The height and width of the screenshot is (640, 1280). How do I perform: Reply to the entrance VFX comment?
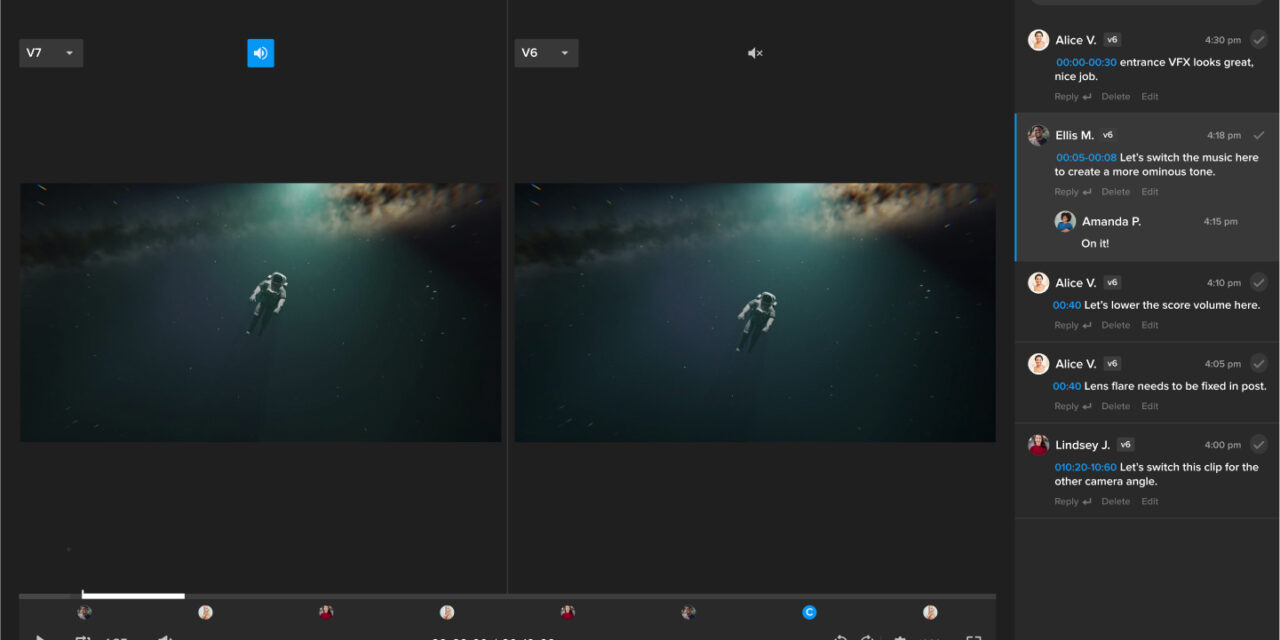point(1073,97)
